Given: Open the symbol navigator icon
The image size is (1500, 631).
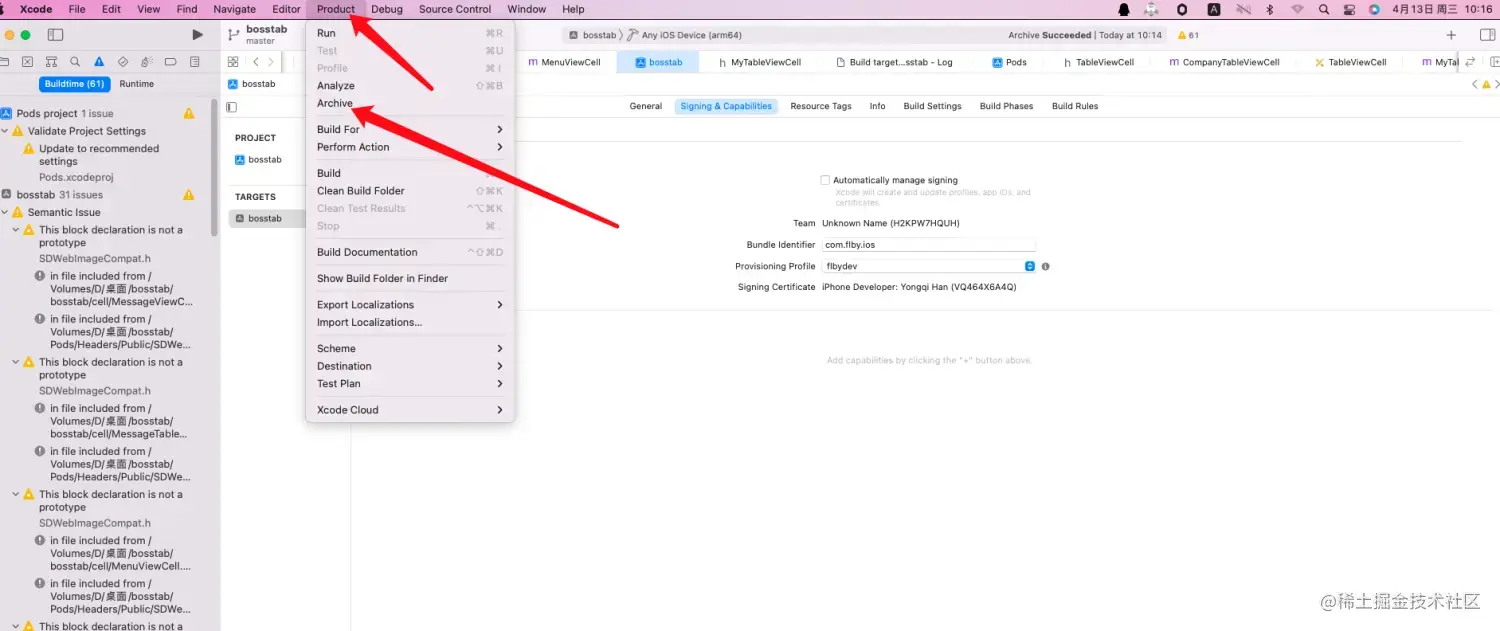Looking at the screenshot, I should 51,62.
